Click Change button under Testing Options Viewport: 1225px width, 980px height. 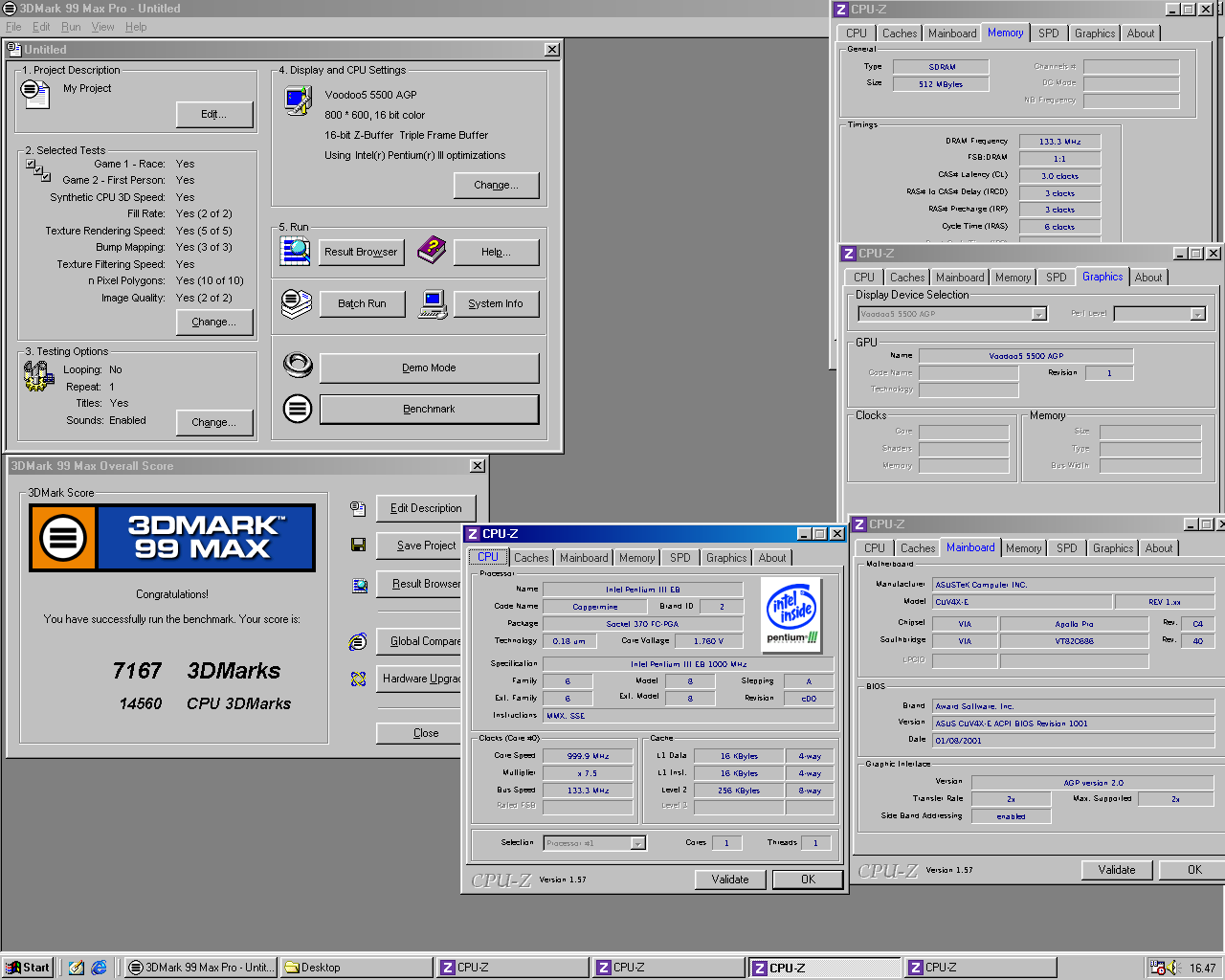click(214, 422)
